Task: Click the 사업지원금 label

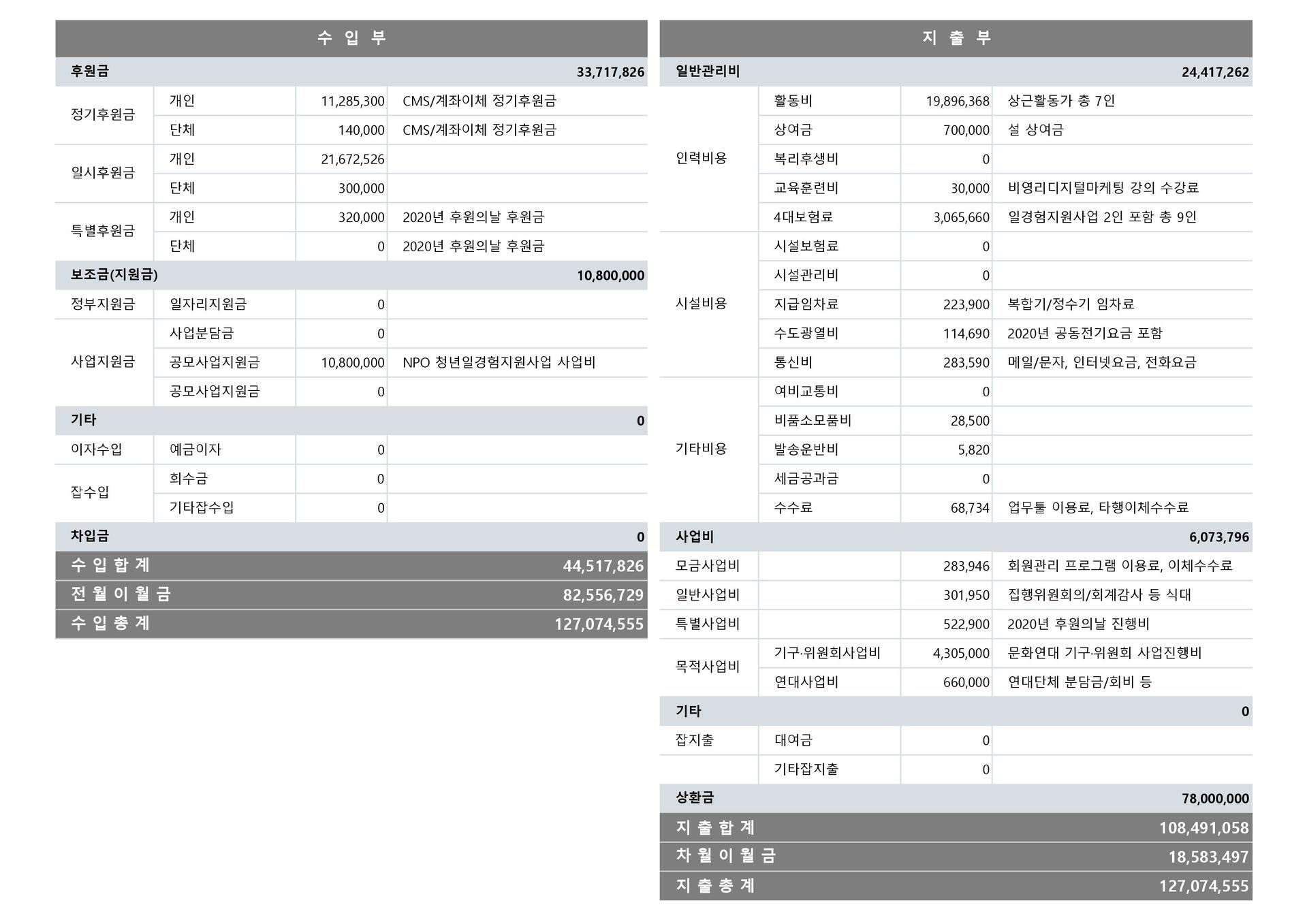Action: pyautogui.click(x=103, y=362)
